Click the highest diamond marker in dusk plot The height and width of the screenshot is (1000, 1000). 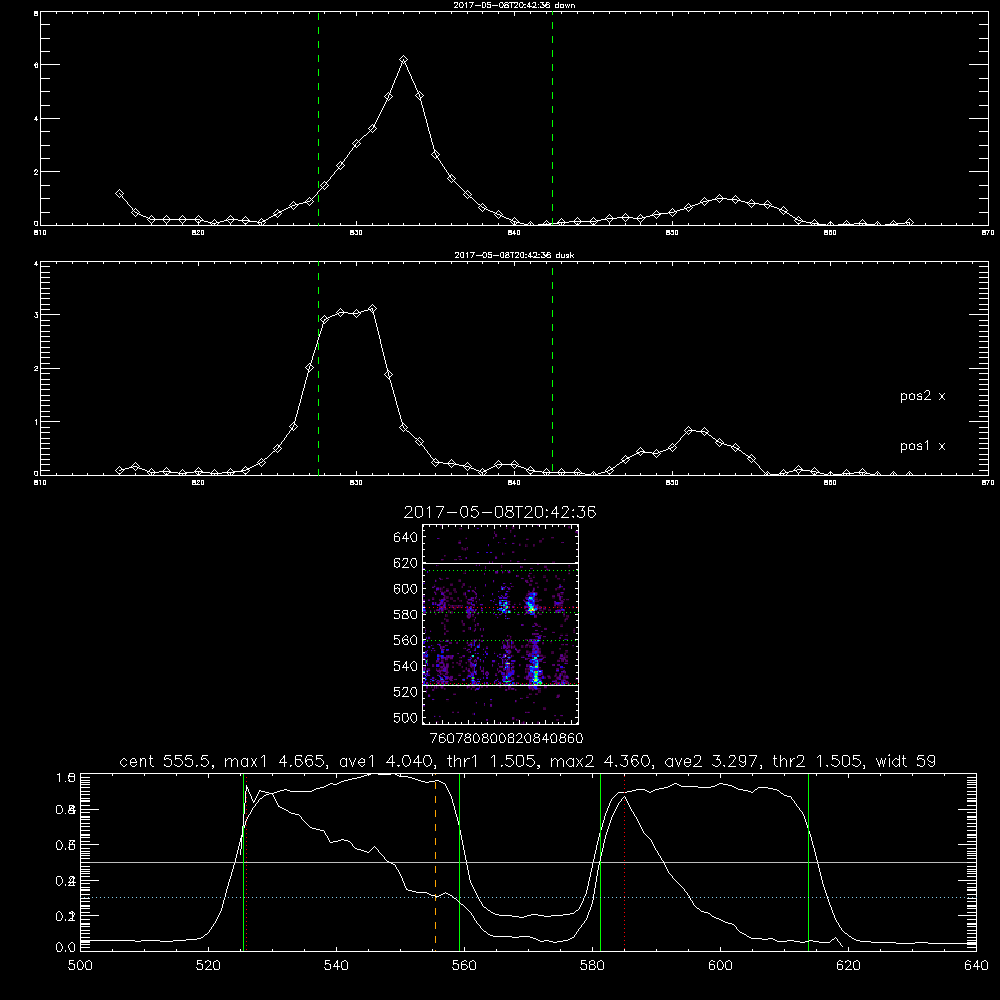pos(372,309)
